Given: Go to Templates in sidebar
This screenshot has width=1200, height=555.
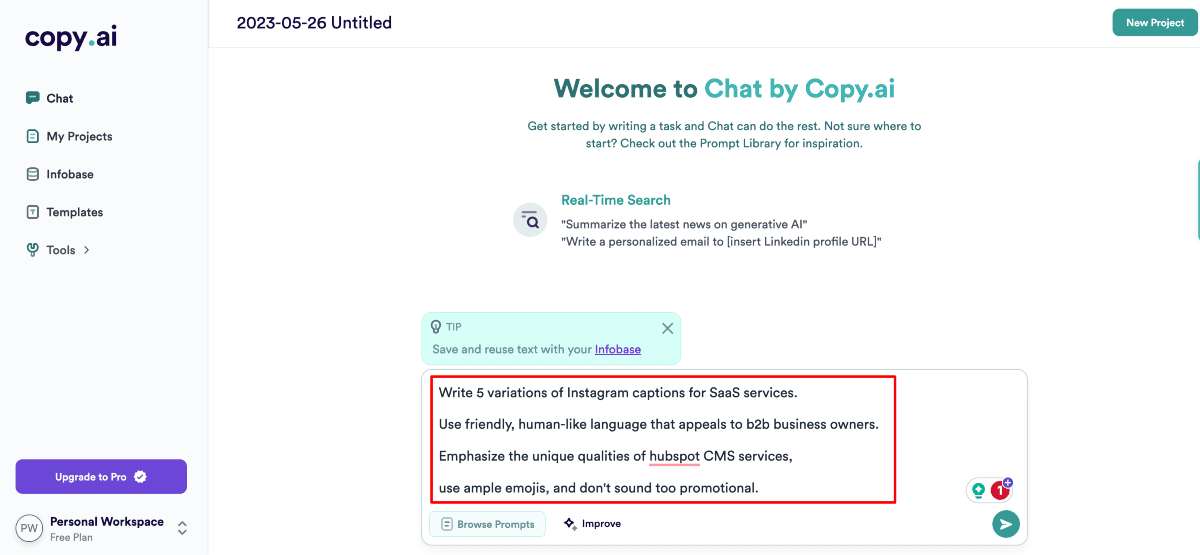Looking at the screenshot, I should 75,212.
